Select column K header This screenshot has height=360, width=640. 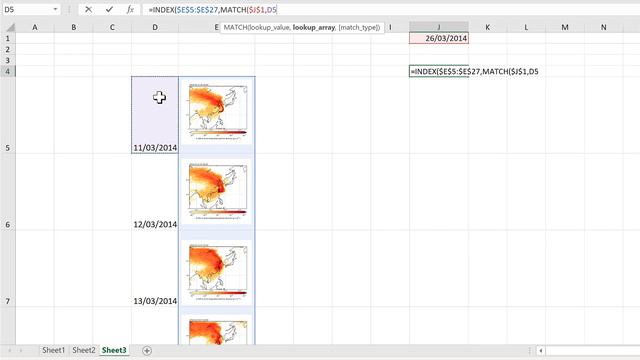(488, 27)
